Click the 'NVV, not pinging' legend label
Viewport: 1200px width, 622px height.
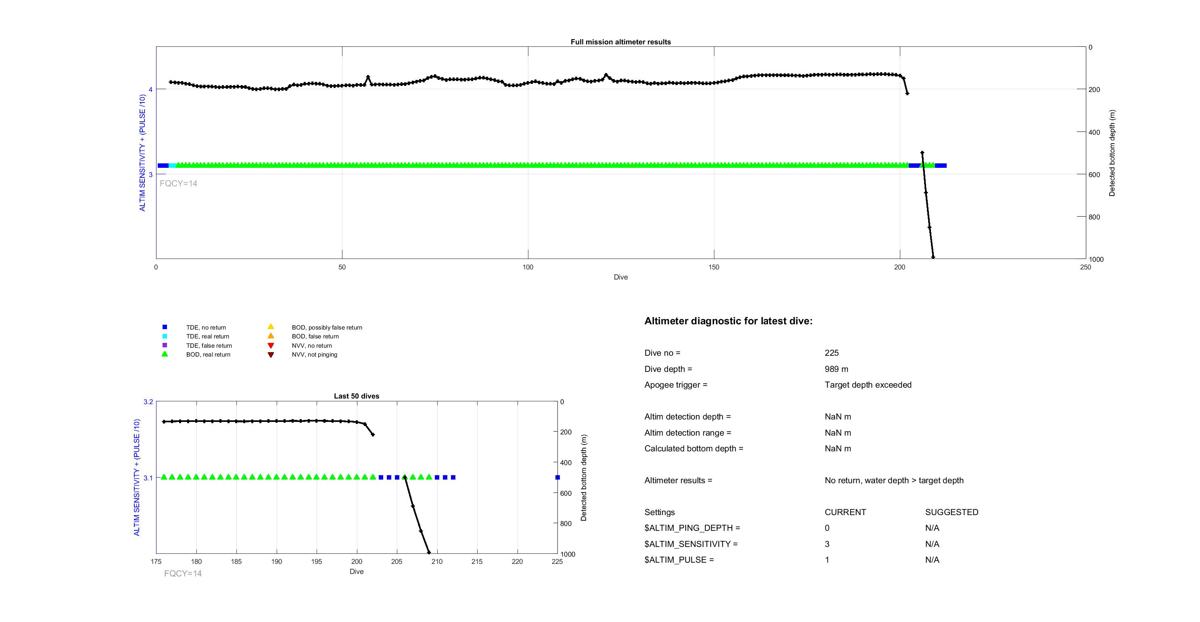point(314,354)
